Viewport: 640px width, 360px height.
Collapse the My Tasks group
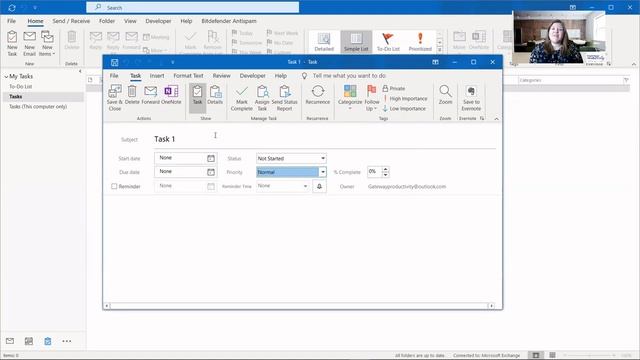click(6, 76)
